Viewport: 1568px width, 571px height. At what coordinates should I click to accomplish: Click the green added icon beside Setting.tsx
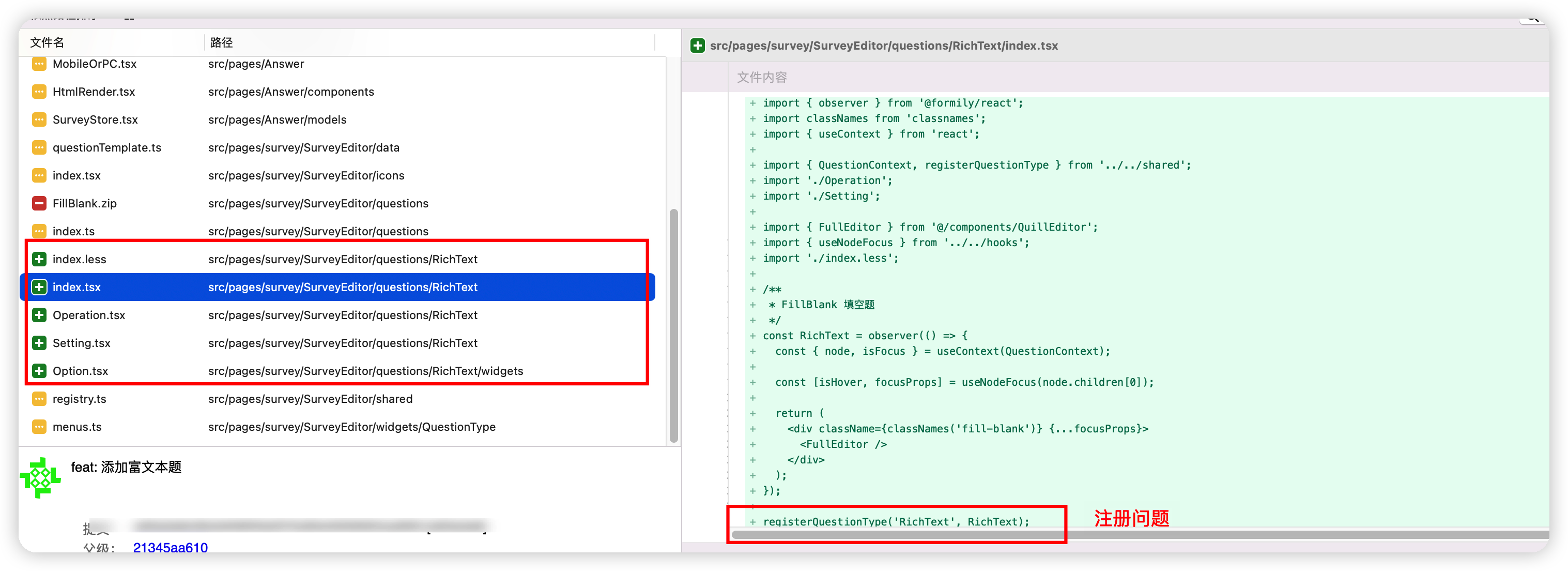(39, 344)
